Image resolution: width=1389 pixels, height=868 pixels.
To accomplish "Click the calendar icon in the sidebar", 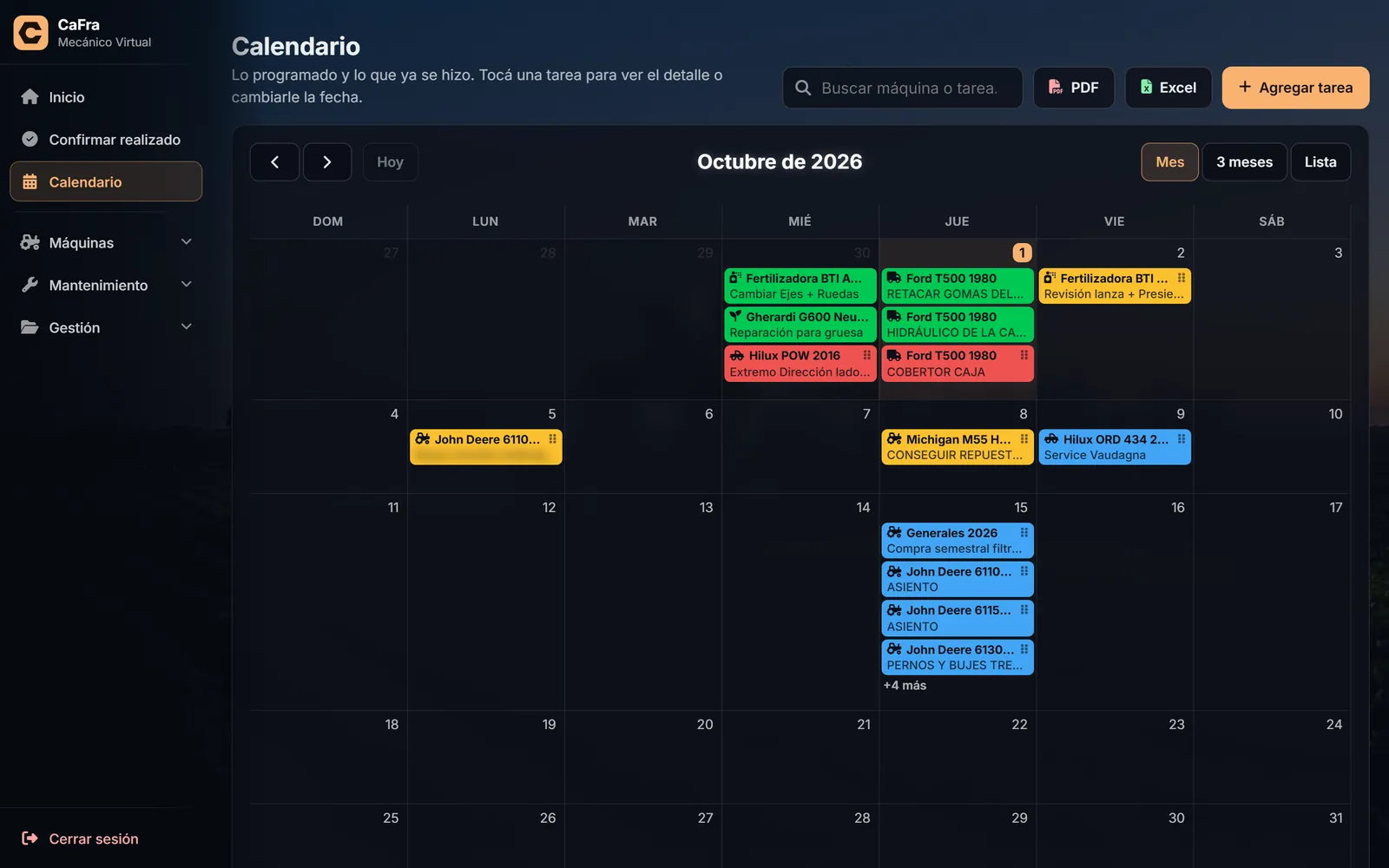I will tap(30, 181).
